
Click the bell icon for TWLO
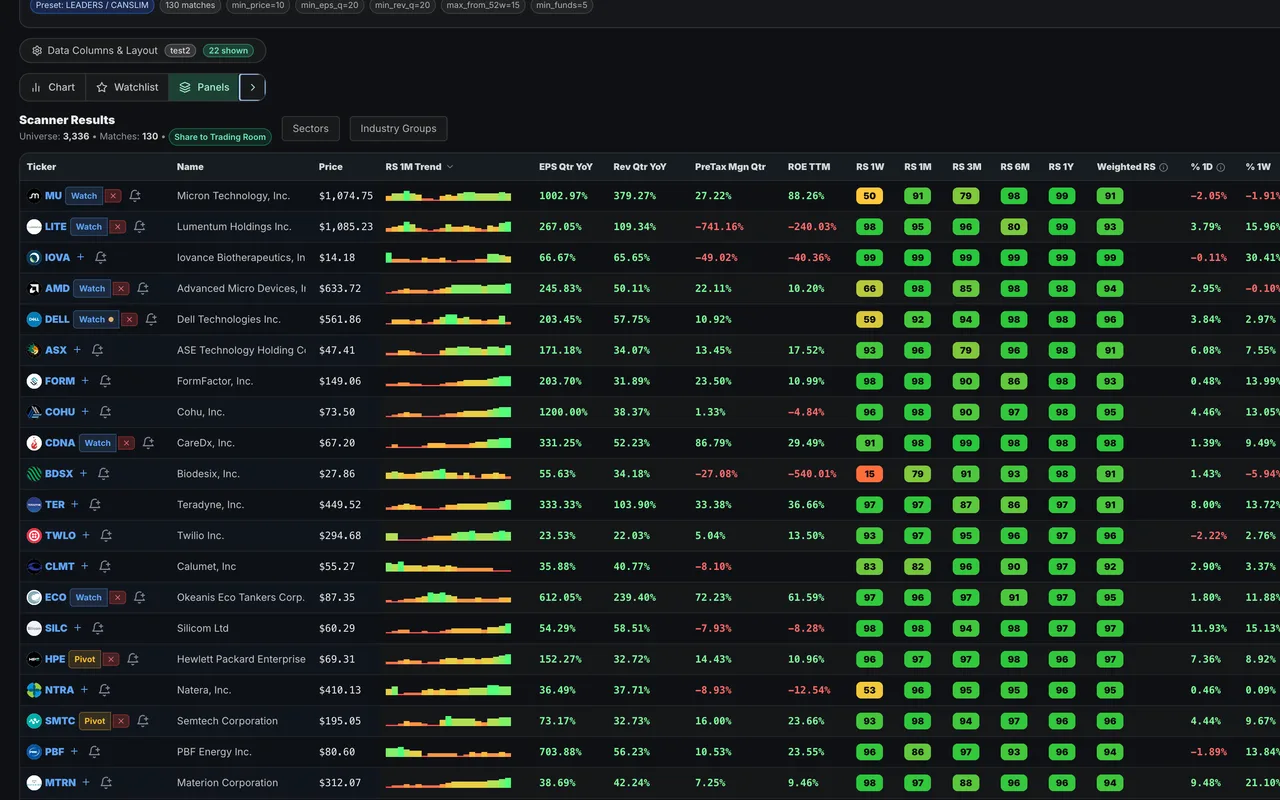[x=106, y=536]
